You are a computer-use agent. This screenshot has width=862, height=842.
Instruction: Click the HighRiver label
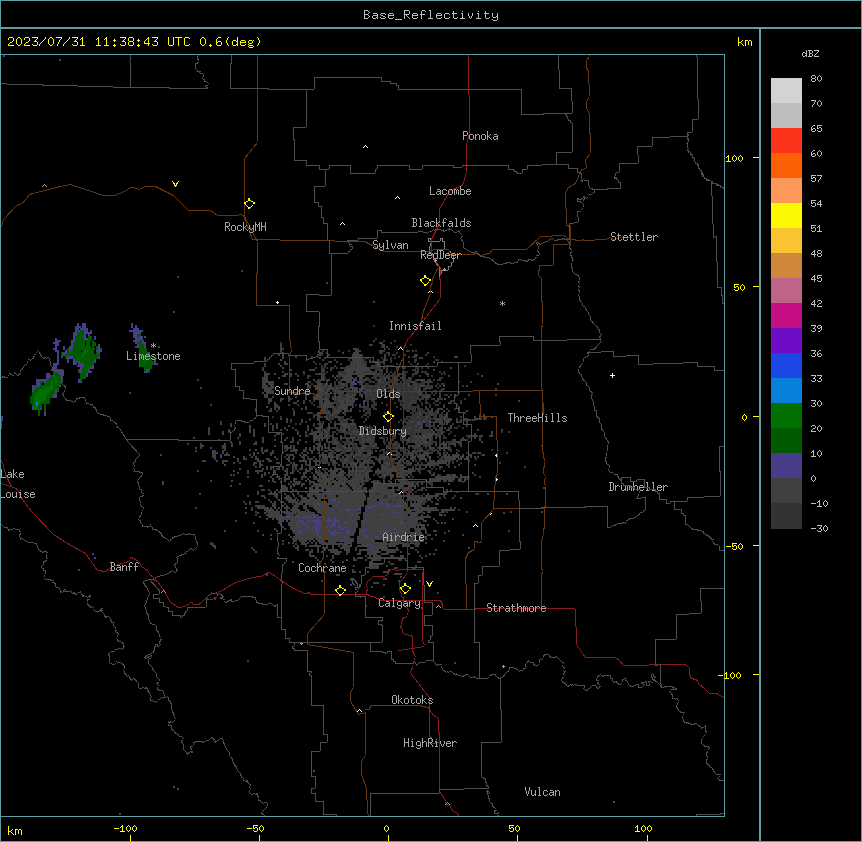coord(430,743)
